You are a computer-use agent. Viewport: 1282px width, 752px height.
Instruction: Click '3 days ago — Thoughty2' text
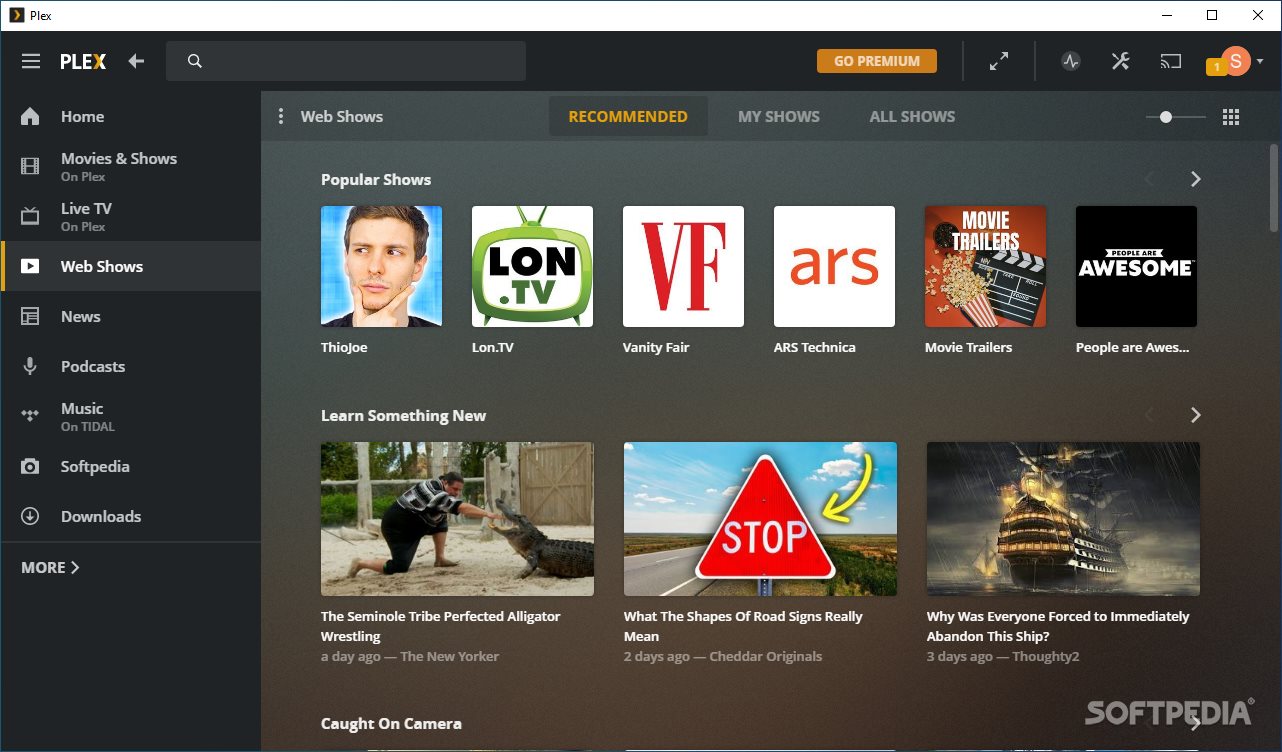tap(1003, 656)
